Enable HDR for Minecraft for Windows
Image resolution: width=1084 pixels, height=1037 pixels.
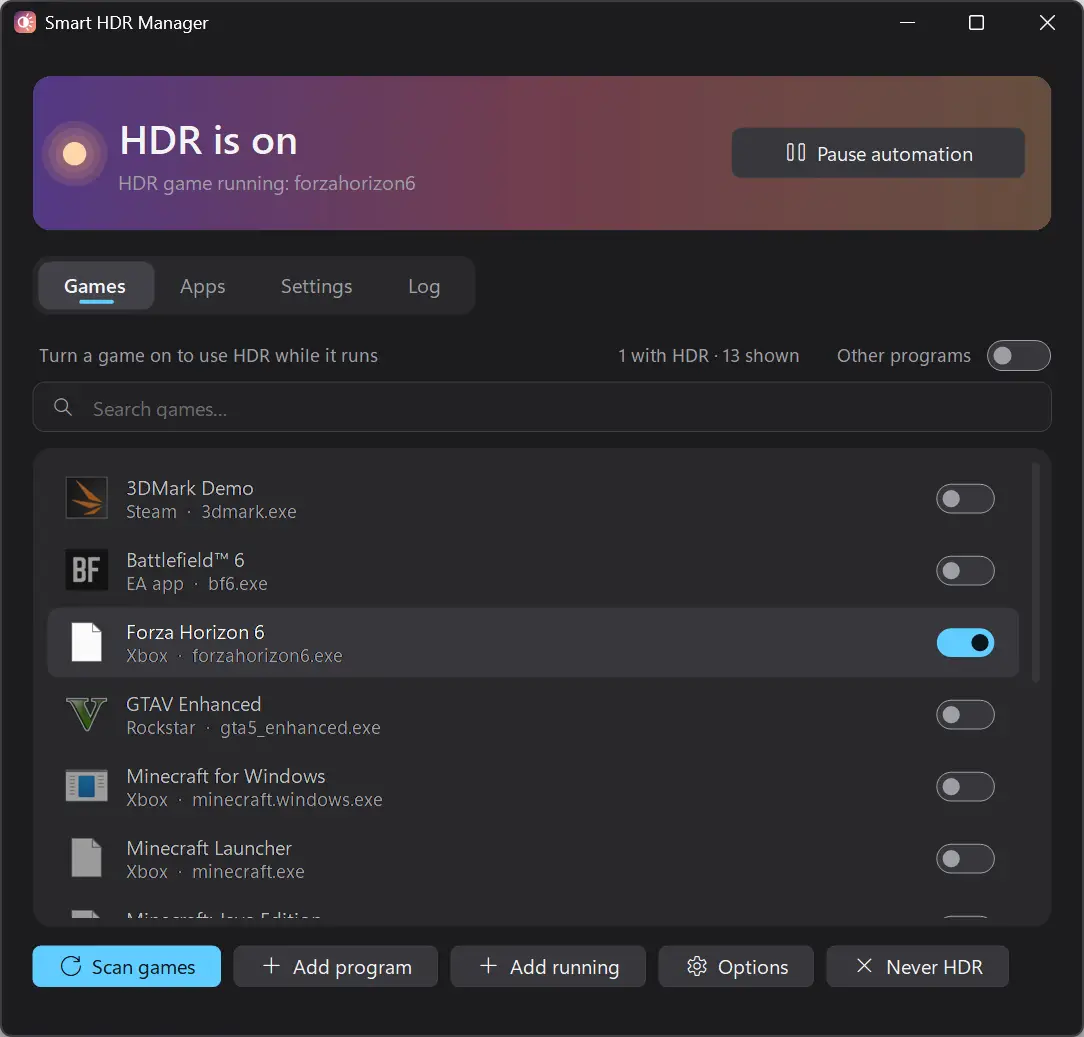click(965, 786)
